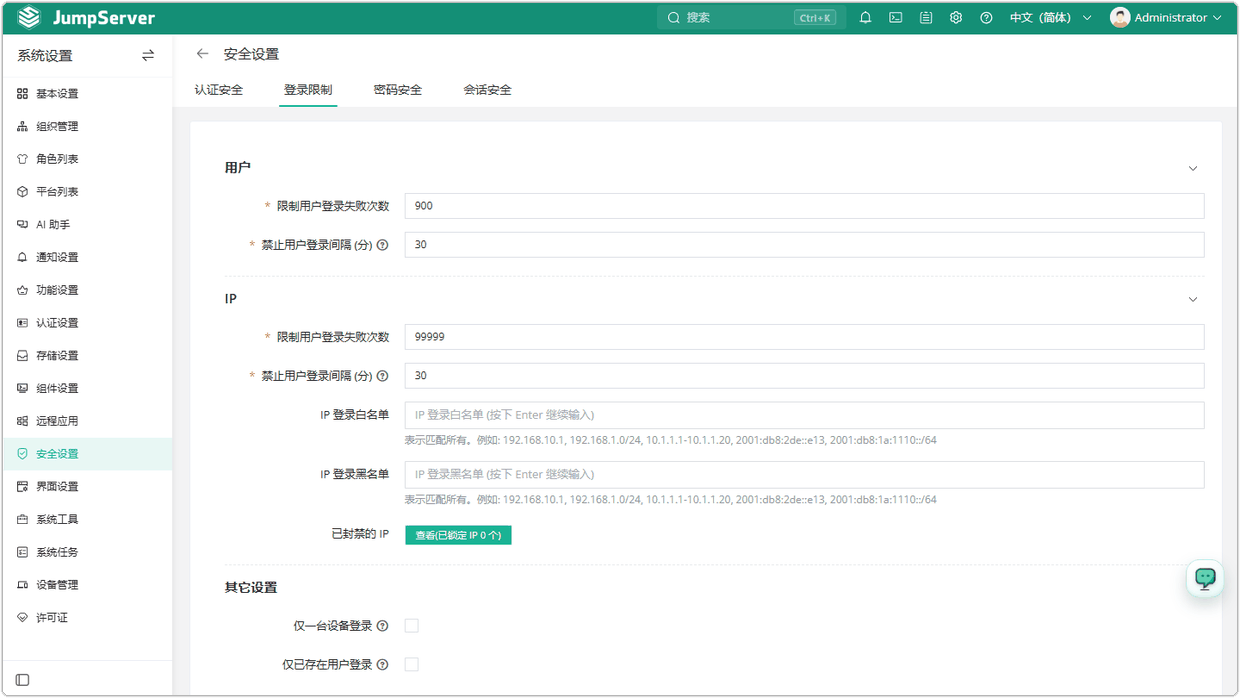Click the search magnifier icon

pos(674,18)
